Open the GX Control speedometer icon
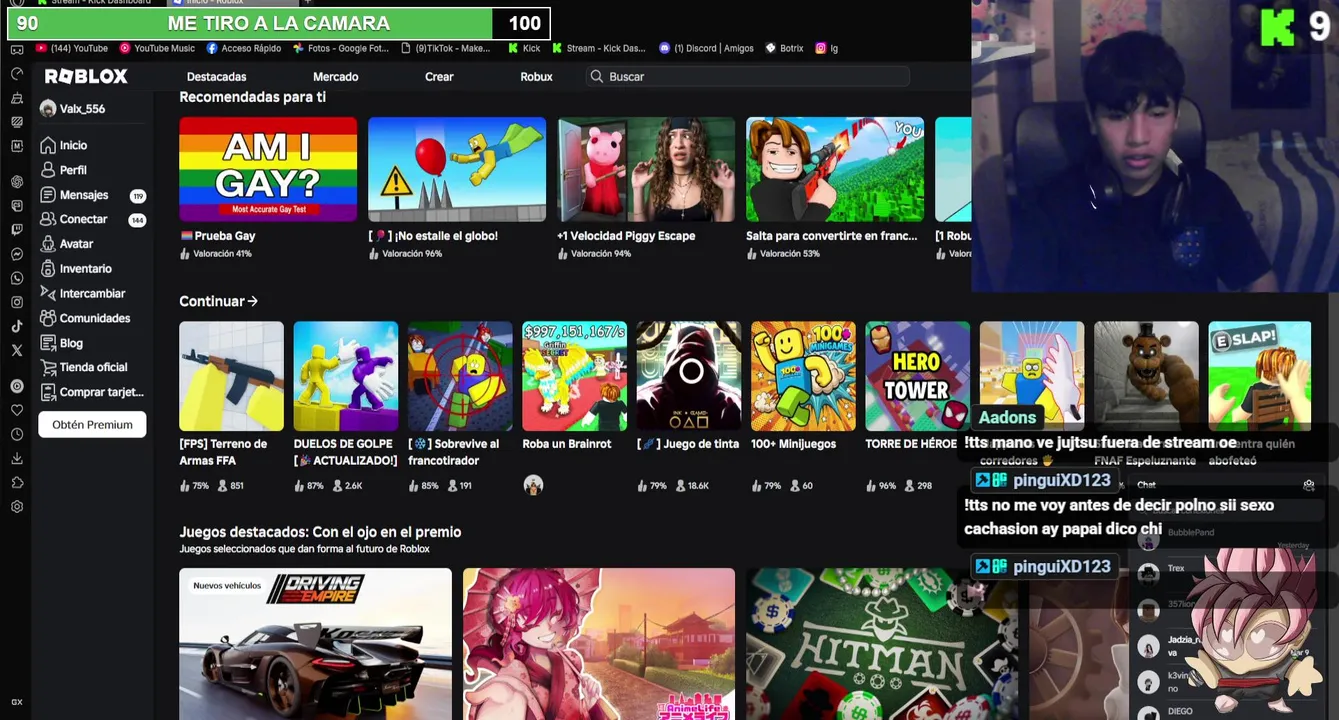This screenshot has width=1339, height=720. click(x=17, y=73)
